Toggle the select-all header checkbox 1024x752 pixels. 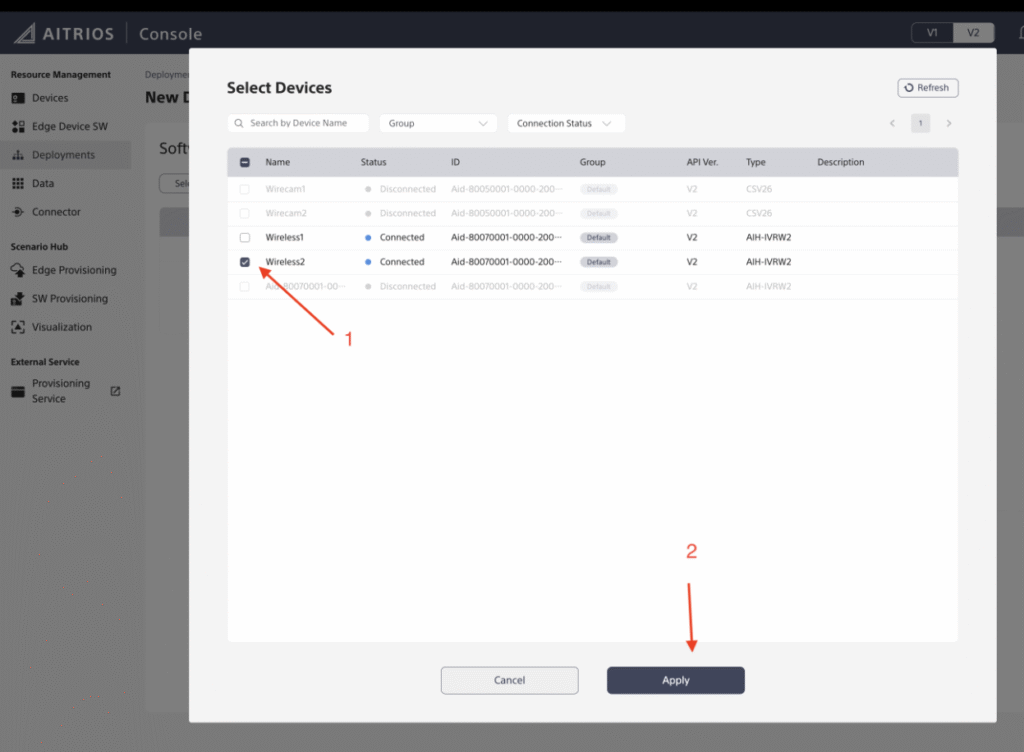[x=245, y=162]
